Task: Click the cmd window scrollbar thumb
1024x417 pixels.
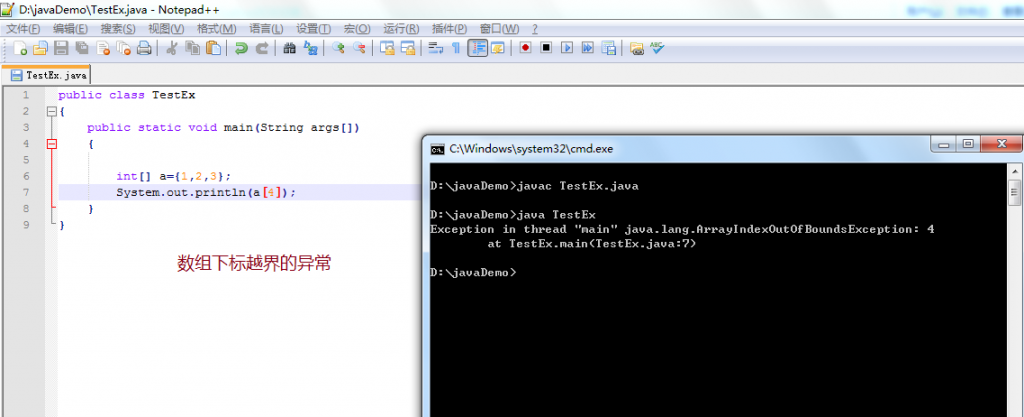Action: tap(1014, 192)
